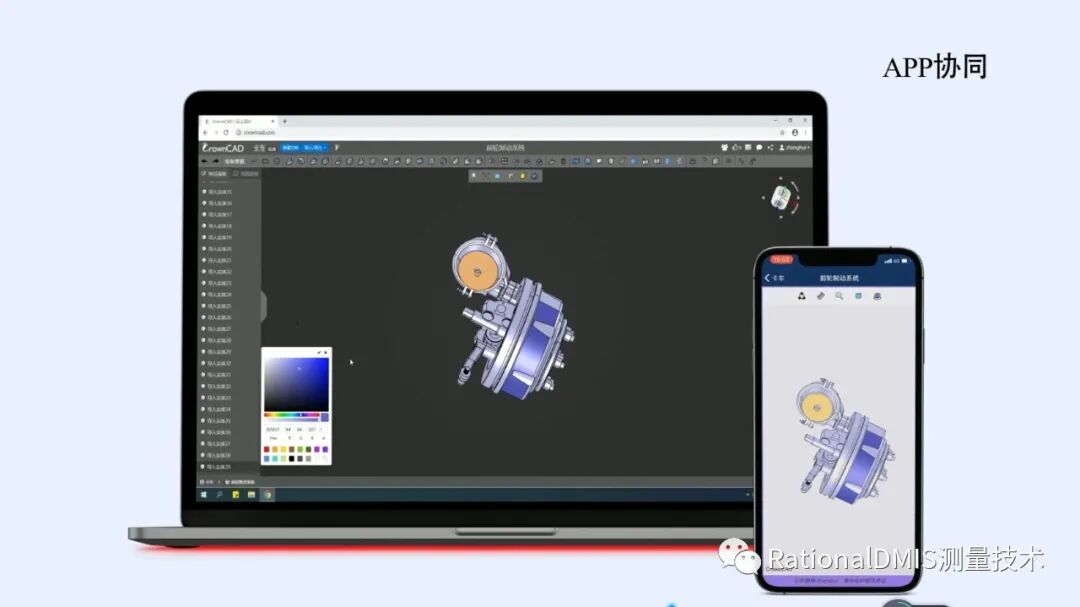Tap the ruler measure icon on the phone
Image resolution: width=1080 pixels, height=607 pixels.
click(x=820, y=296)
